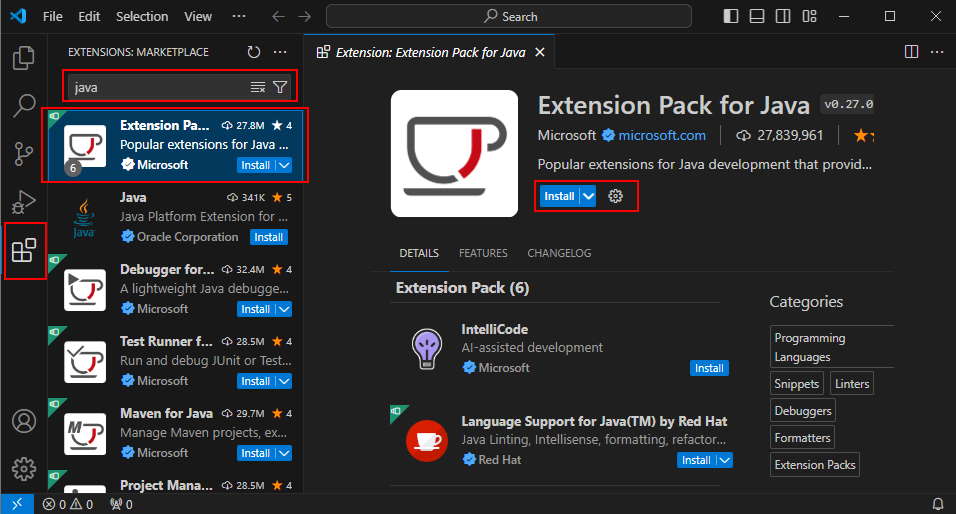Refresh the Extensions Marketplace list
Screen dimensions: 956x514
click(254, 52)
